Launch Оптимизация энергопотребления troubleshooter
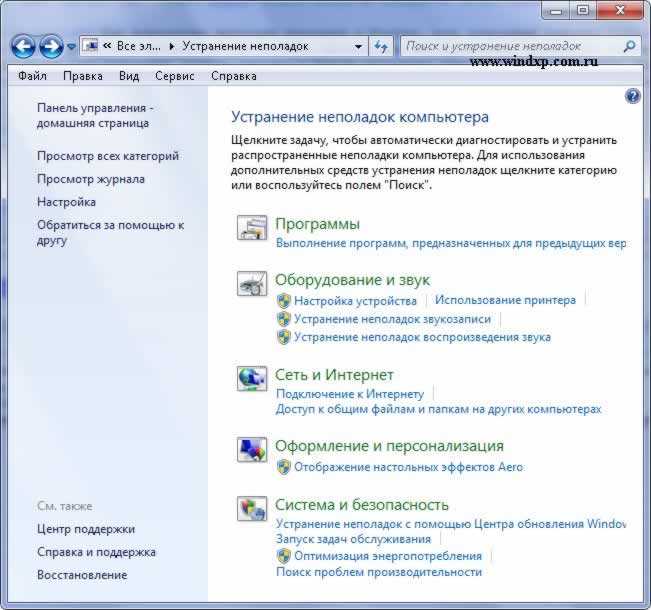The height and width of the screenshot is (610, 651). pos(388,556)
